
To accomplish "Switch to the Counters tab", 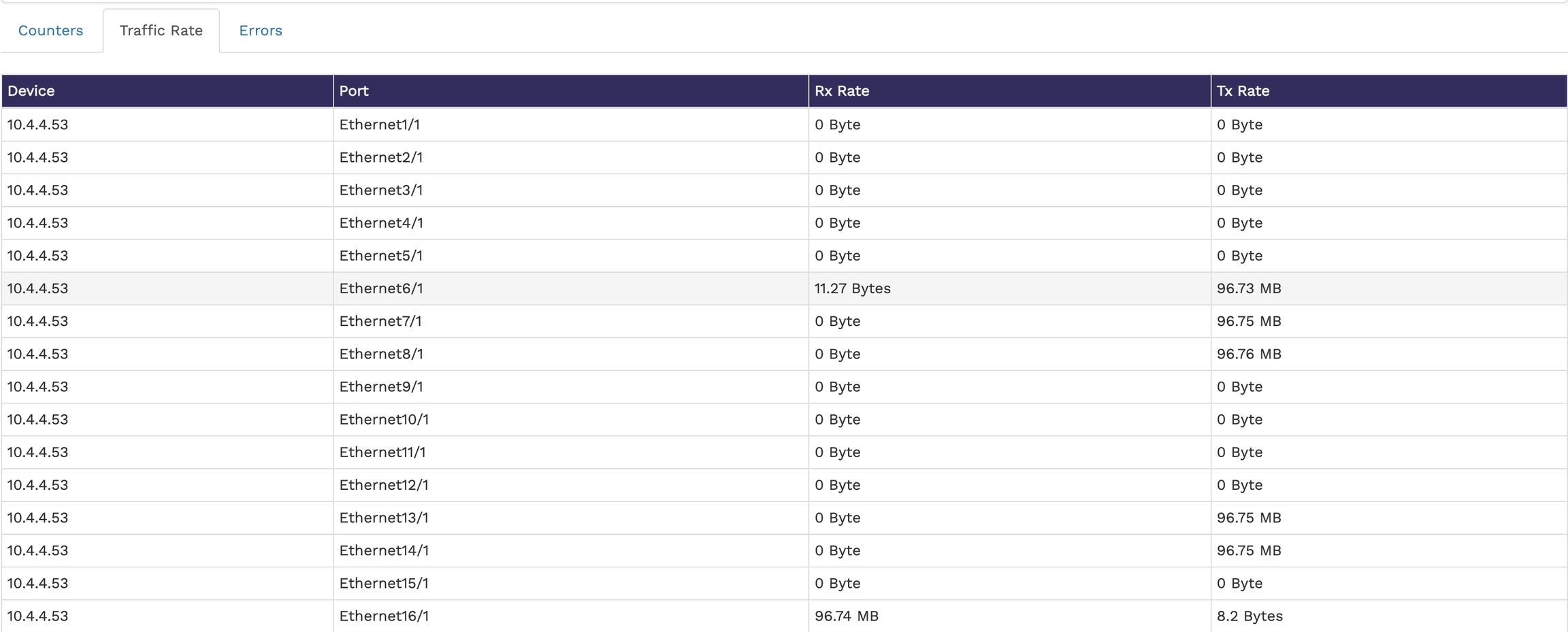I will coord(50,31).
